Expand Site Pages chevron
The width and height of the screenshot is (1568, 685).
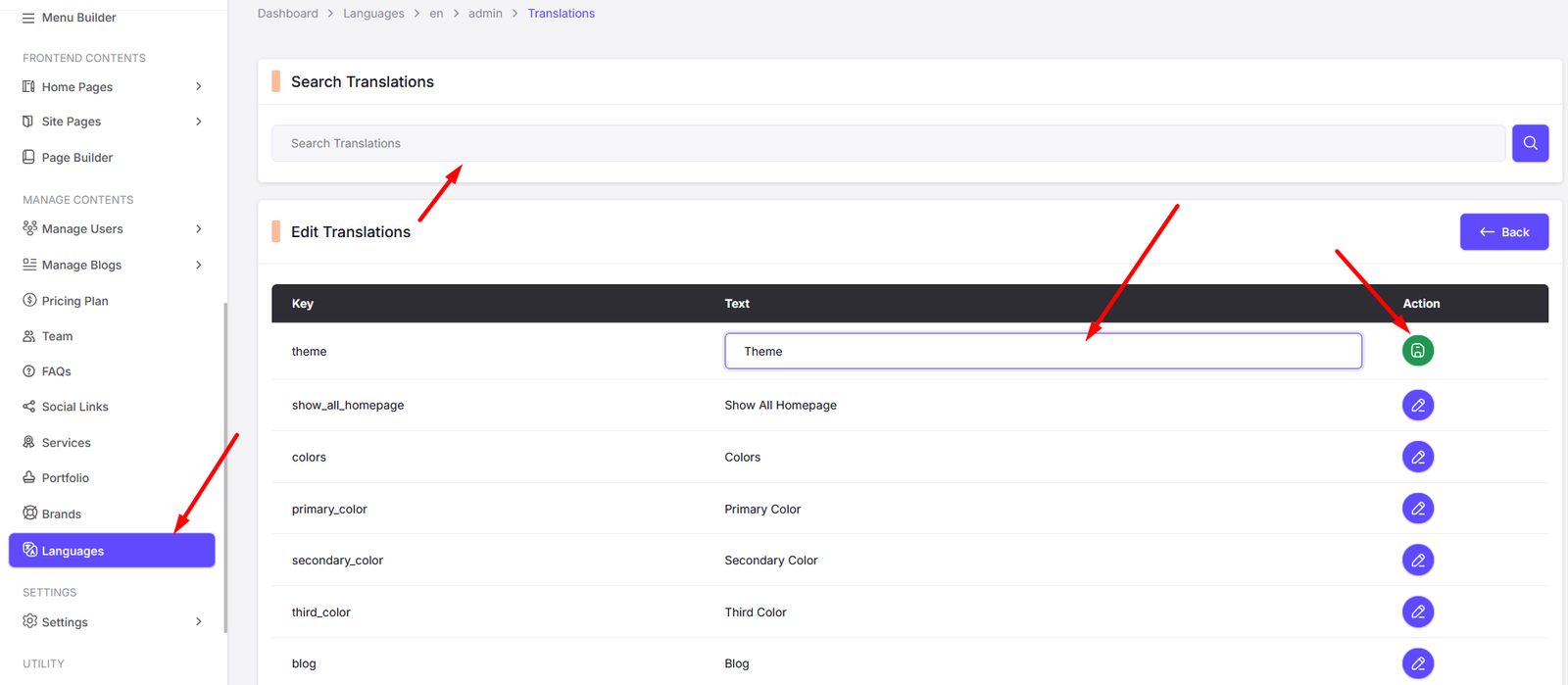coord(199,122)
